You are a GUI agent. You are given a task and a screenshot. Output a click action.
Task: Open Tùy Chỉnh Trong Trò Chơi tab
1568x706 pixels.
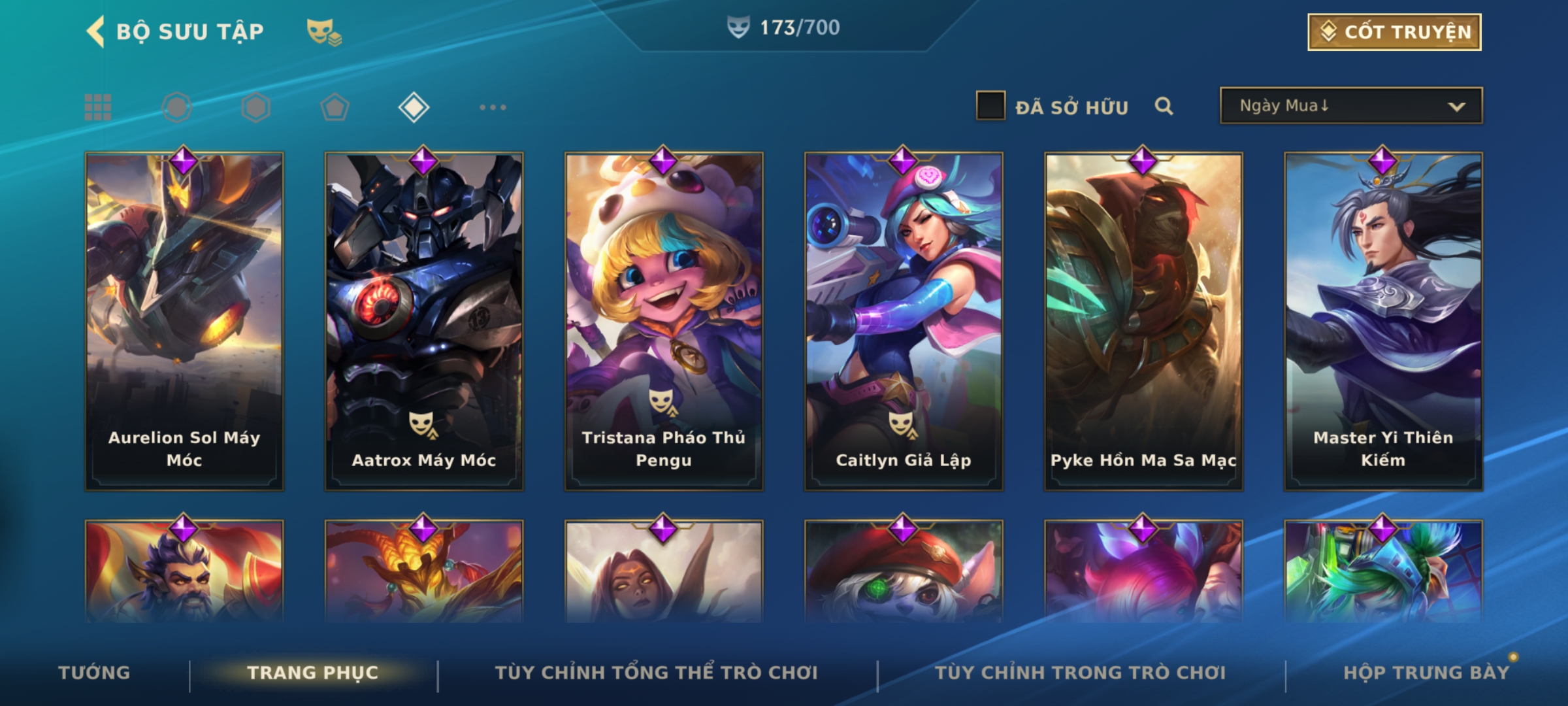[1080, 673]
